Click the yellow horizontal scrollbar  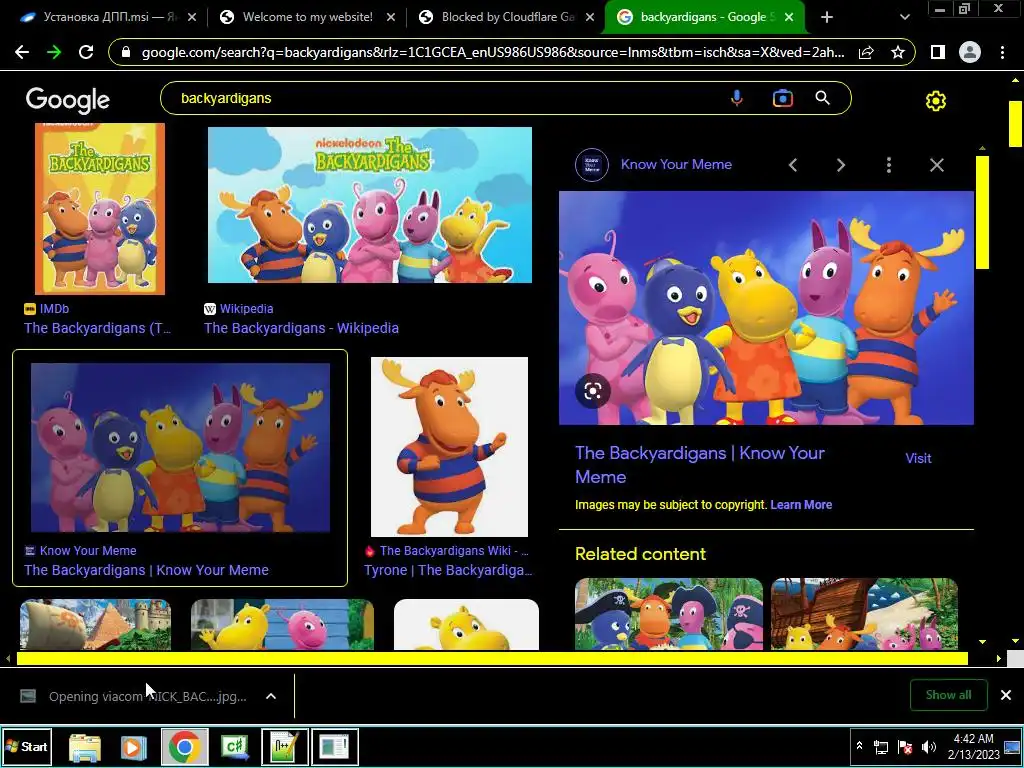pyautogui.click(x=492, y=658)
